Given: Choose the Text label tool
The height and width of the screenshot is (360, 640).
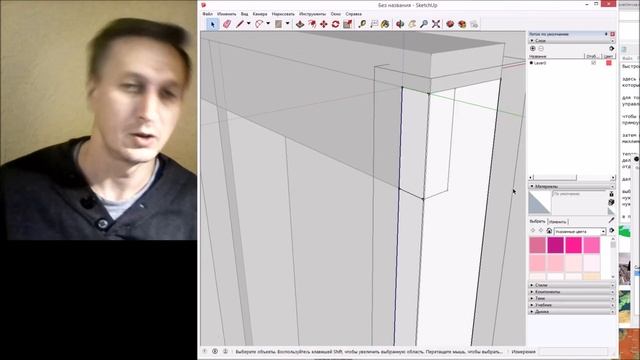Looking at the screenshot, I should [x=374, y=24].
